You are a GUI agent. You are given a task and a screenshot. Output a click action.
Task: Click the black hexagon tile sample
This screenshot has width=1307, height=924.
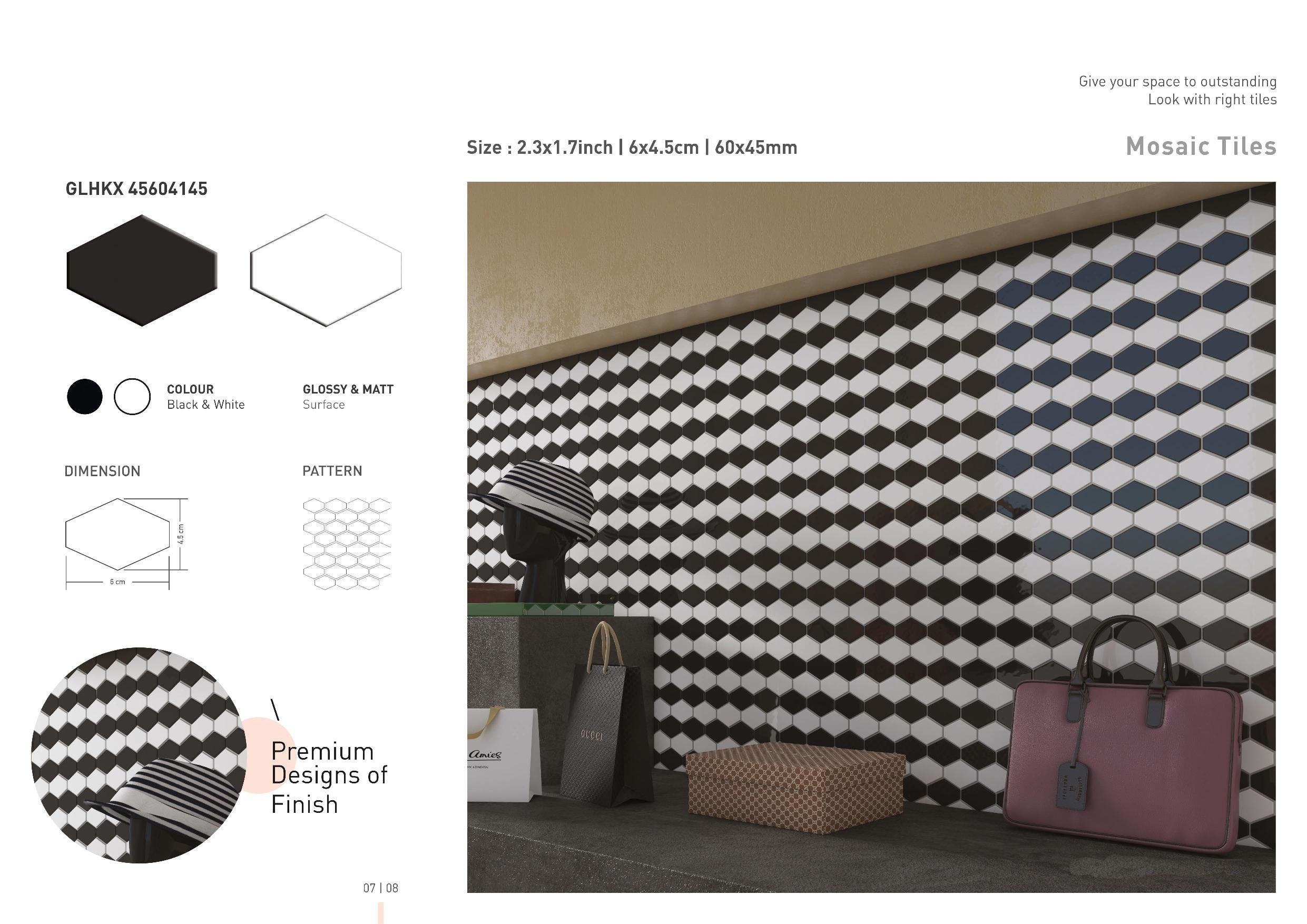tap(142, 270)
